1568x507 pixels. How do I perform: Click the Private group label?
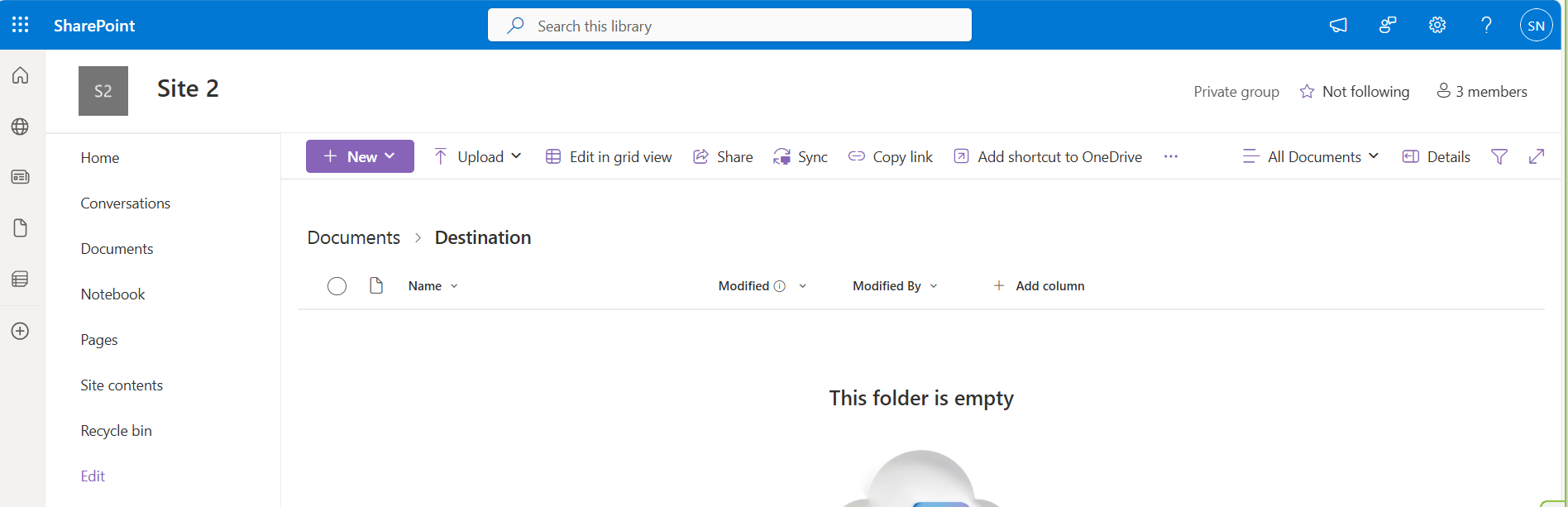pos(1236,92)
